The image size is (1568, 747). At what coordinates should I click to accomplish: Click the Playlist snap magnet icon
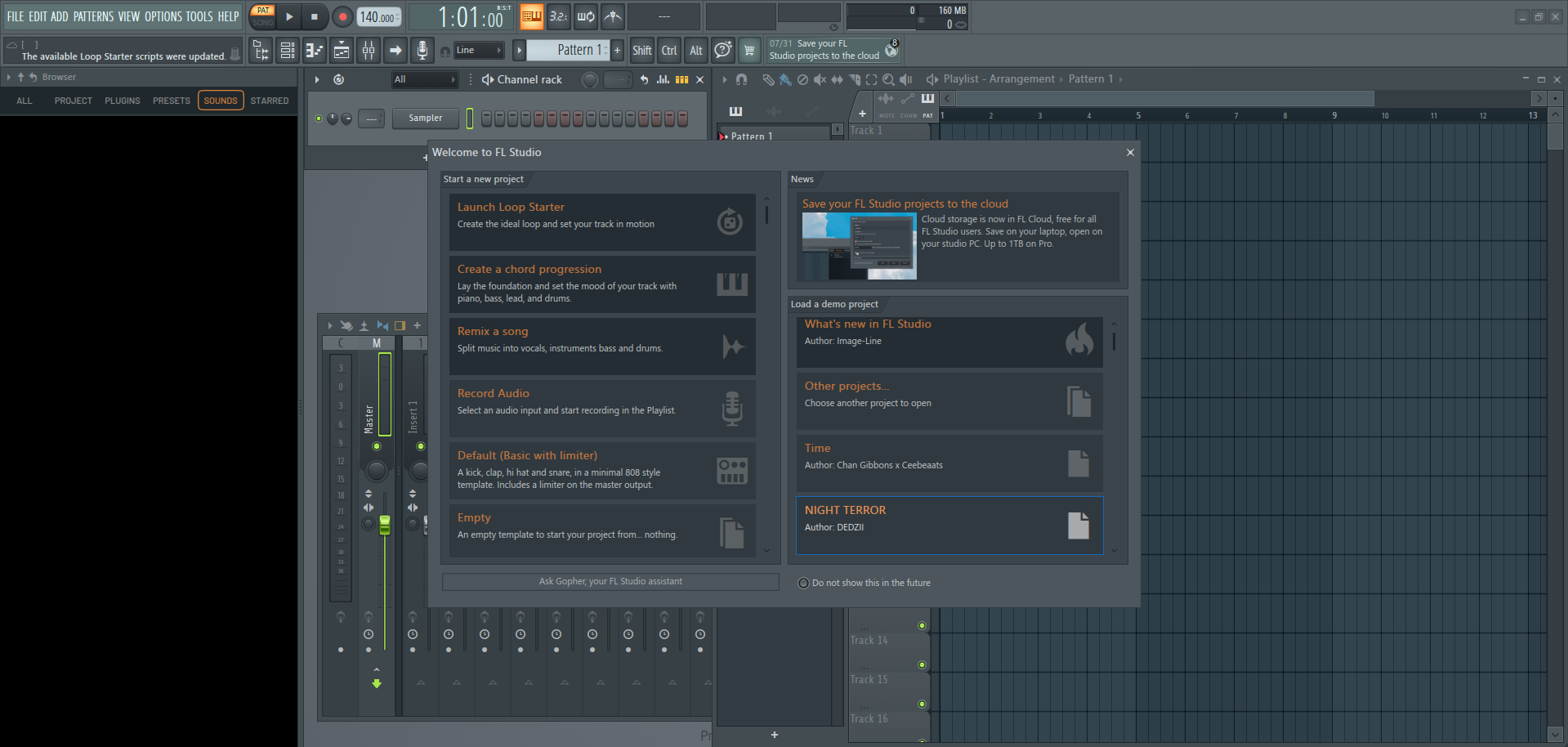741,79
